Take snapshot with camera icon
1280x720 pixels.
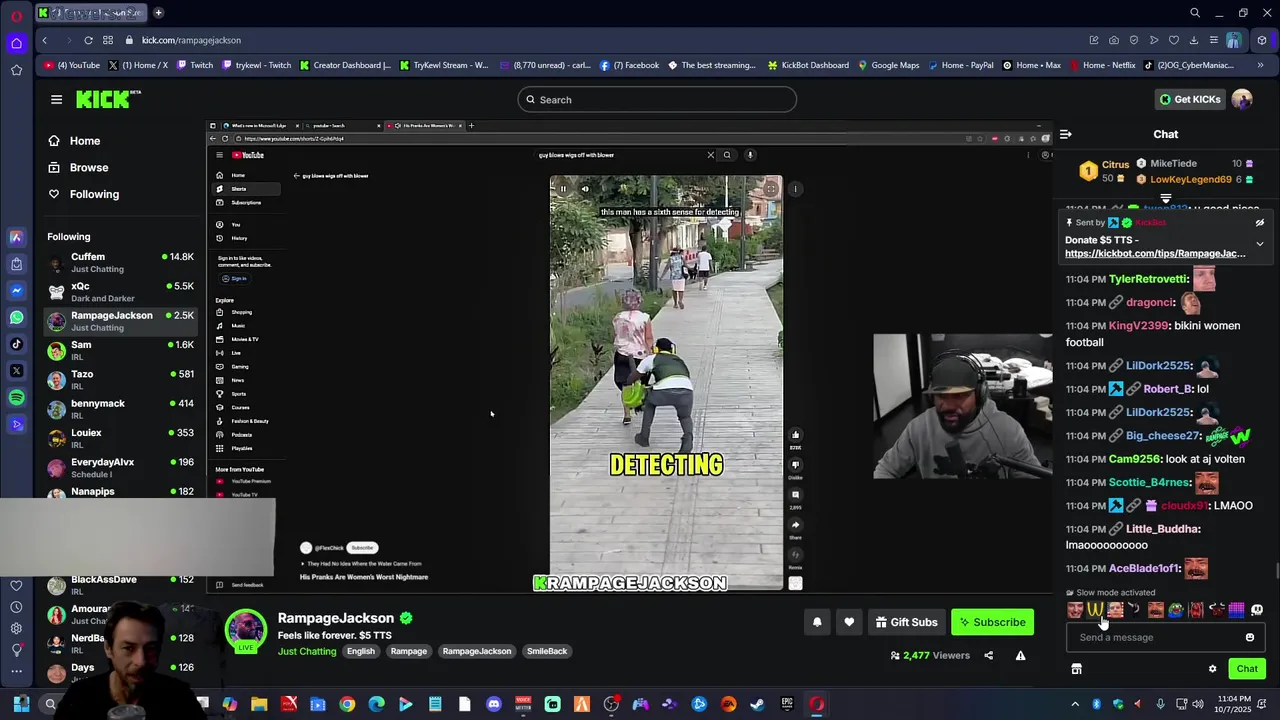(1113, 40)
